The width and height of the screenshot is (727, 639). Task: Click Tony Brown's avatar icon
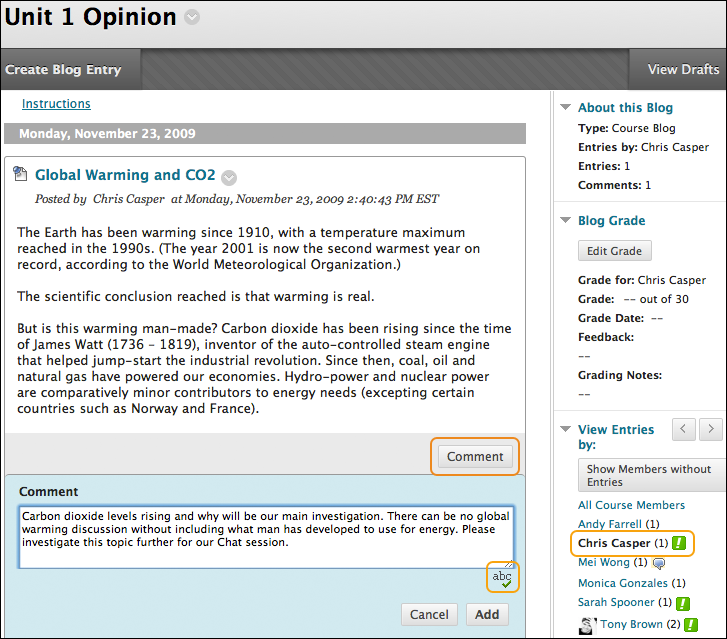(587, 624)
